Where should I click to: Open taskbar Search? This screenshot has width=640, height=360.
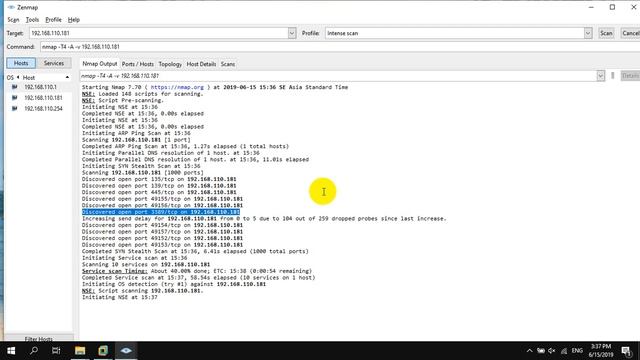[34, 351]
